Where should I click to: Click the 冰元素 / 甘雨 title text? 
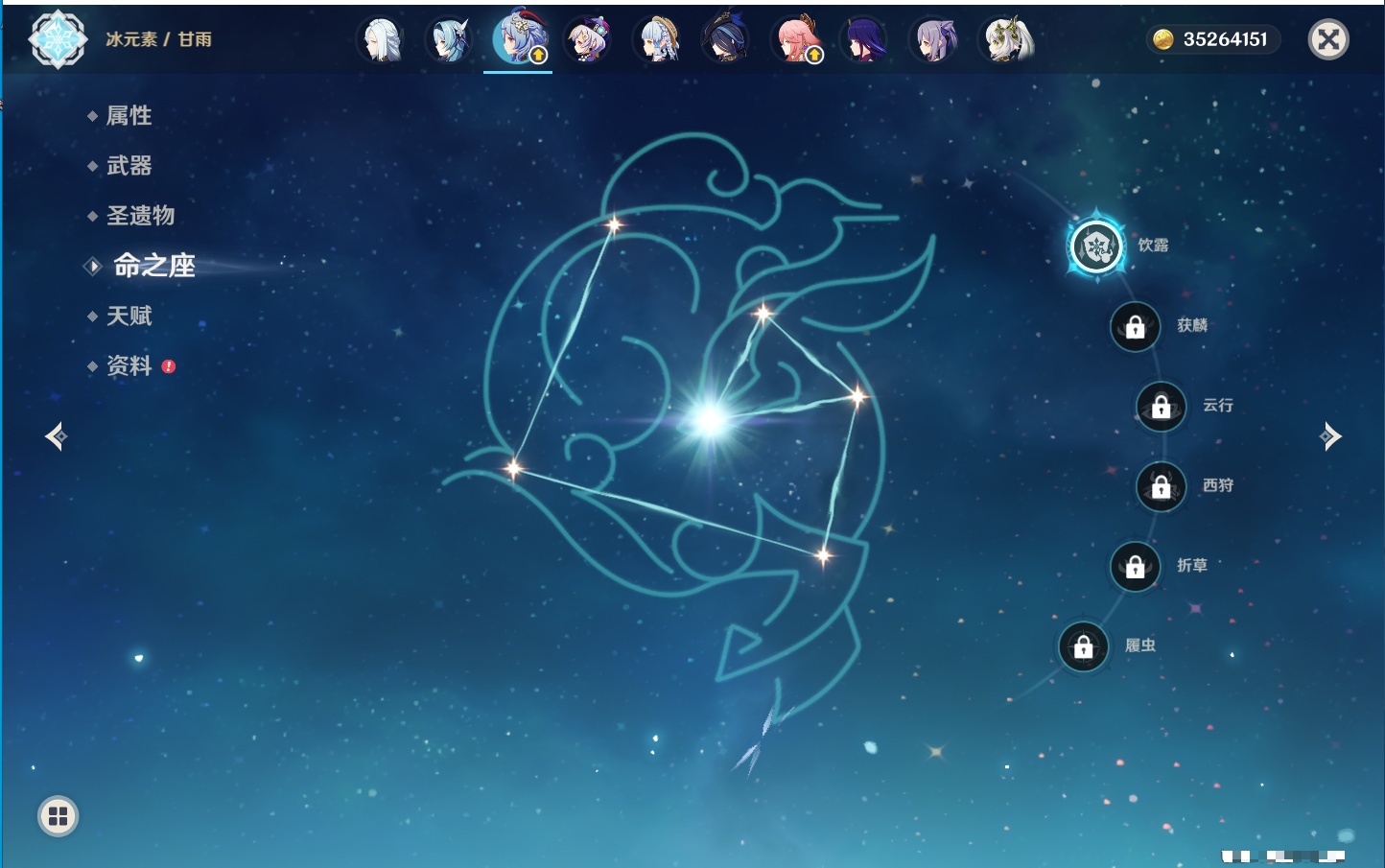pyautogui.click(x=158, y=39)
